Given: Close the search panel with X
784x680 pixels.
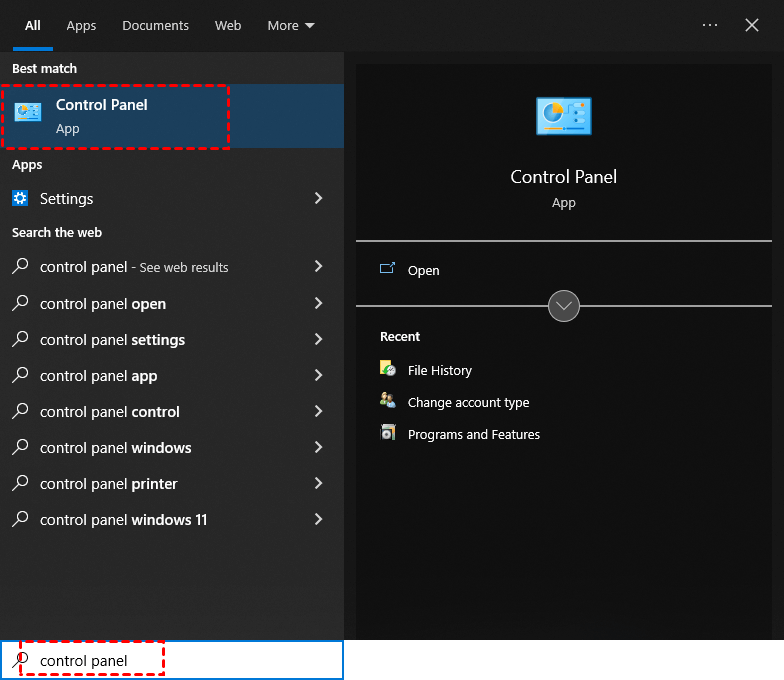Looking at the screenshot, I should click(x=752, y=25).
